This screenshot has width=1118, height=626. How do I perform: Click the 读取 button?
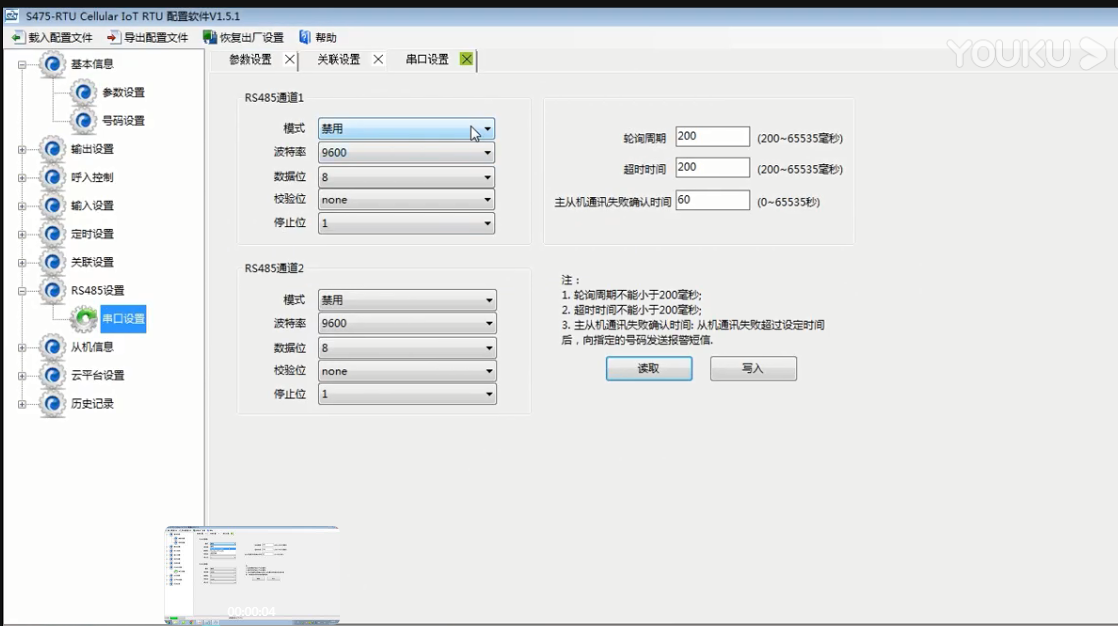point(648,369)
